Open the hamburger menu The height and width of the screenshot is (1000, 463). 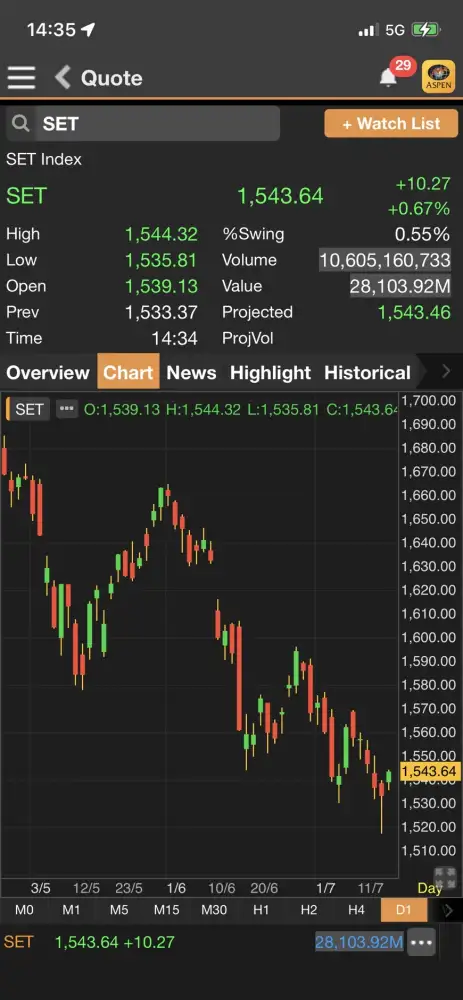coord(22,78)
